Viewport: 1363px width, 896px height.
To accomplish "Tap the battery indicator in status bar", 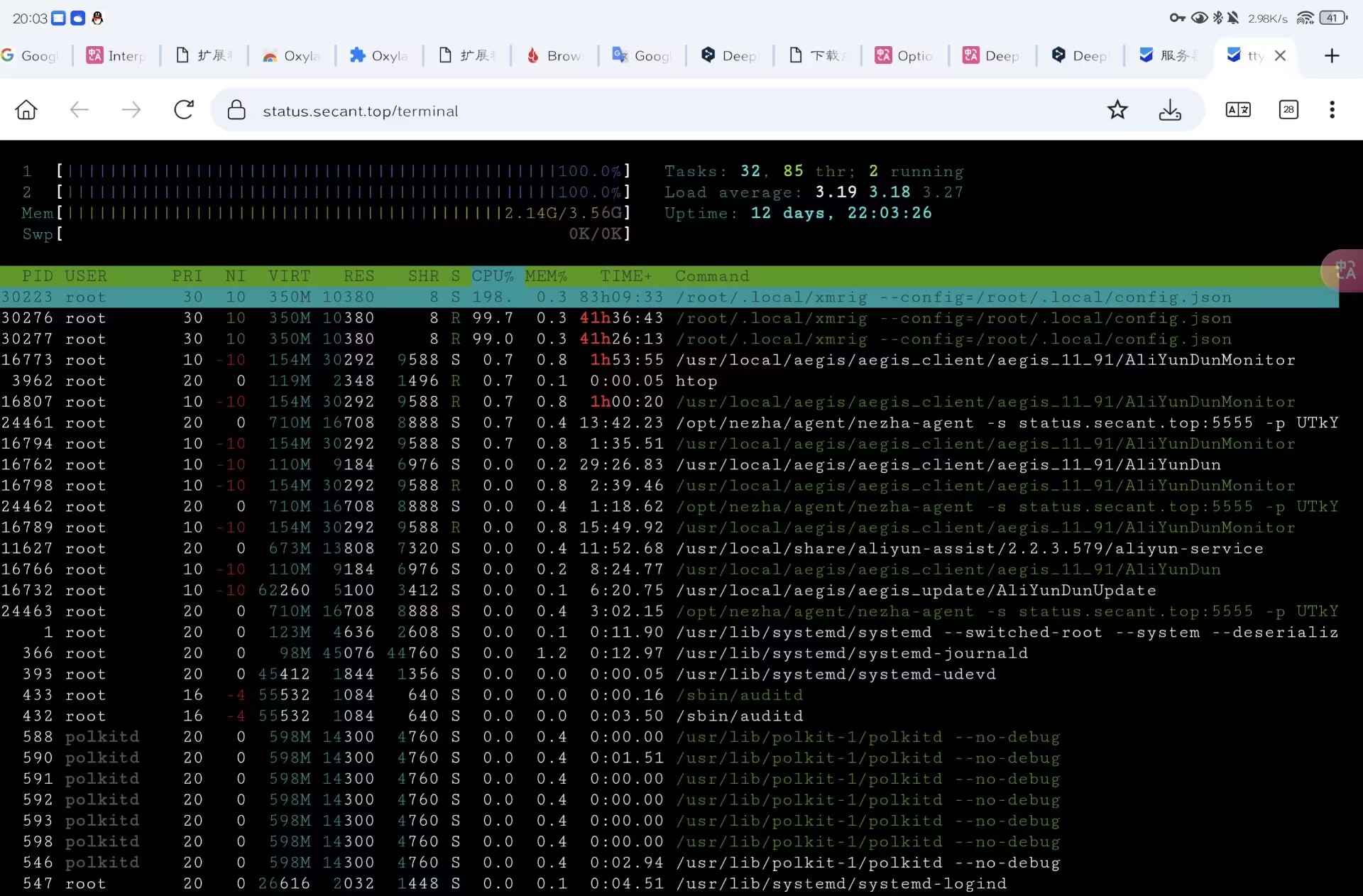I will coord(1333,18).
